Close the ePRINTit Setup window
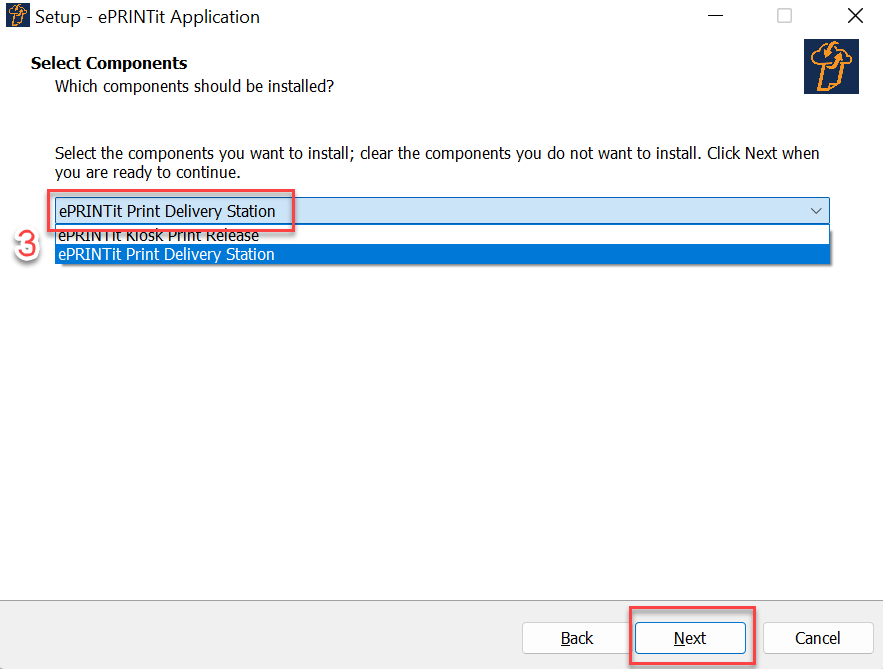Viewport: 883px width, 669px height. pyautogui.click(x=854, y=16)
